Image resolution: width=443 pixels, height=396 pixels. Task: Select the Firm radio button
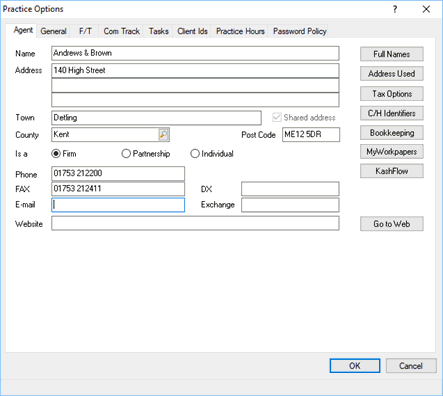tap(56, 154)
